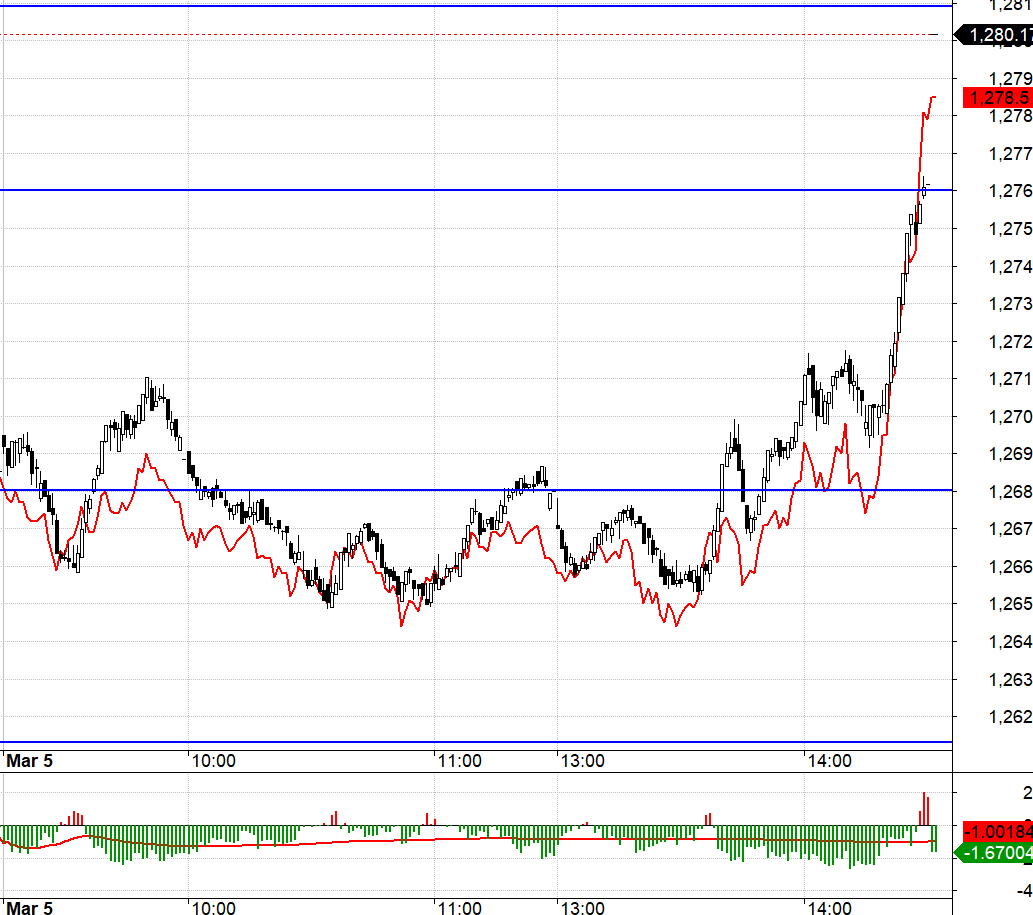Click the green -1.67004 indicator value label

(x=995, y=852)
